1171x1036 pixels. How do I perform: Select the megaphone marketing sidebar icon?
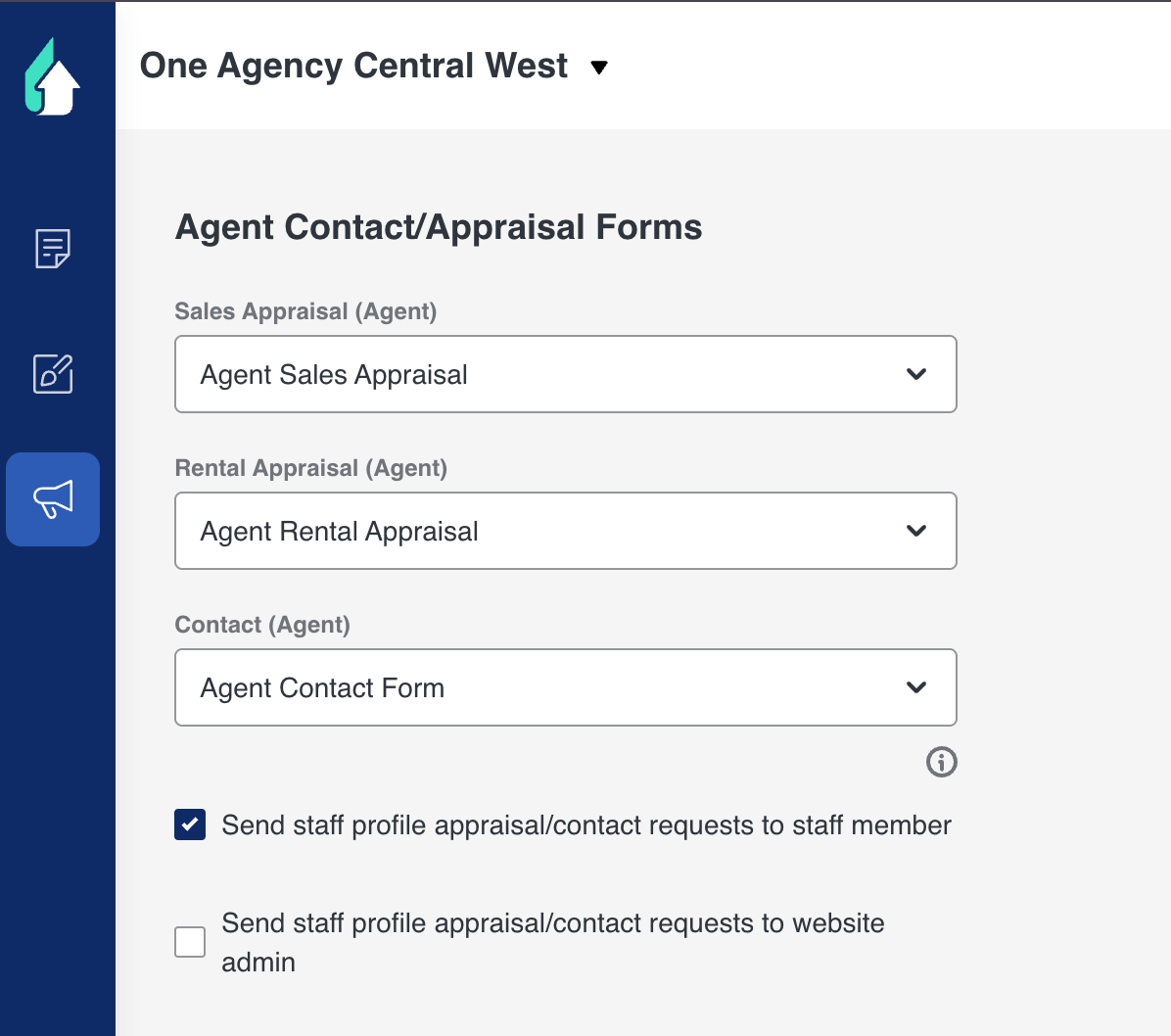pyautogui.click(x=53, y=499)
